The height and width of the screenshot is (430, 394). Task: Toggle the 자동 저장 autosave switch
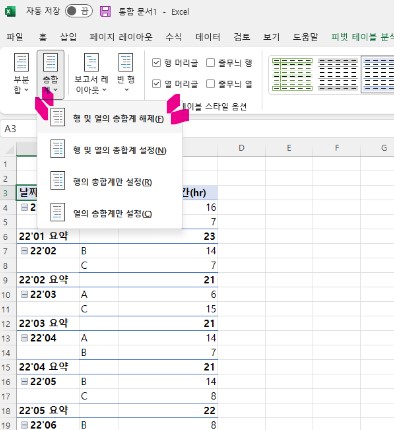pos(79,11)
